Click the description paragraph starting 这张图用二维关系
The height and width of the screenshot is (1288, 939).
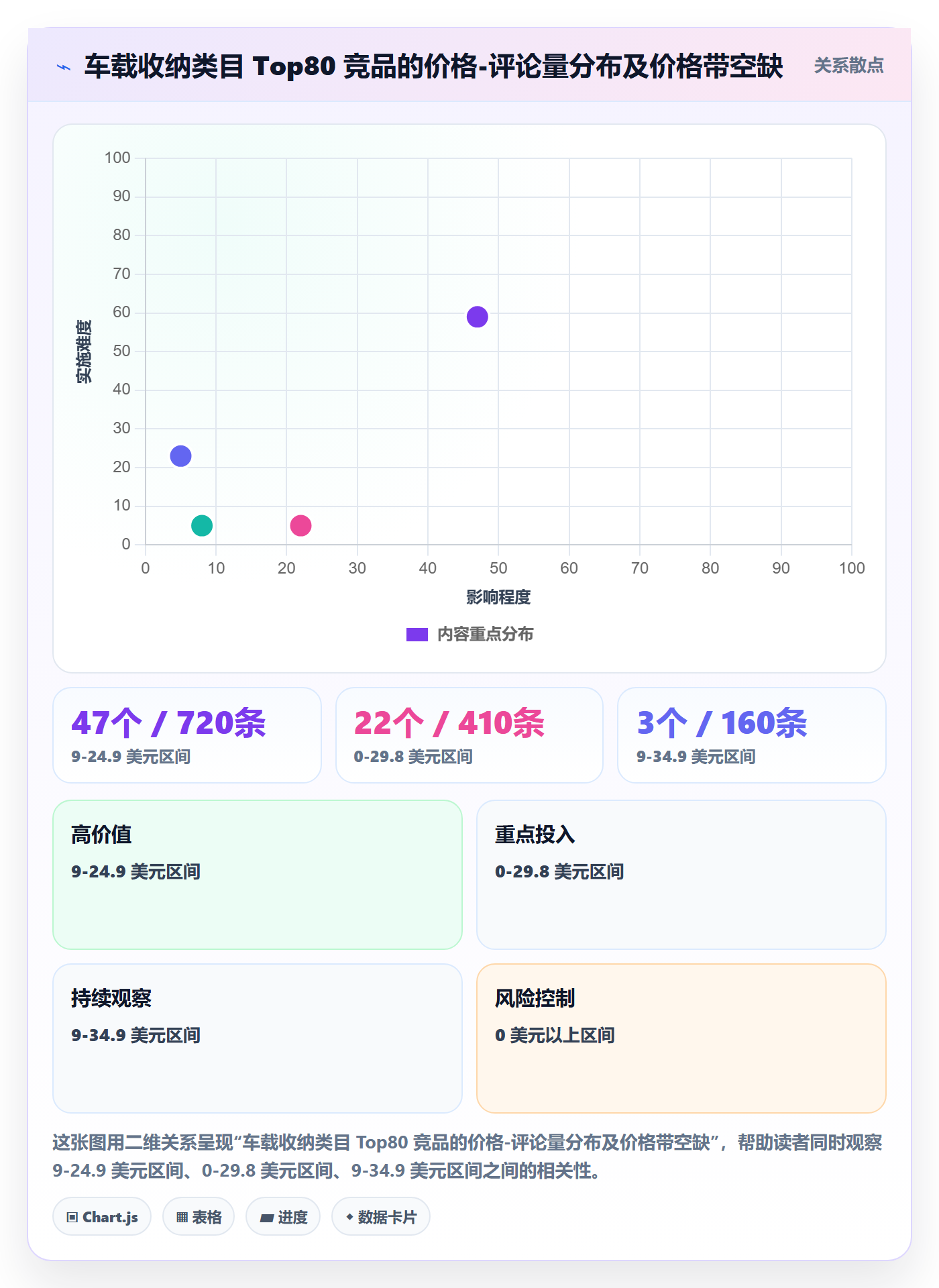tap(467, 1157)
